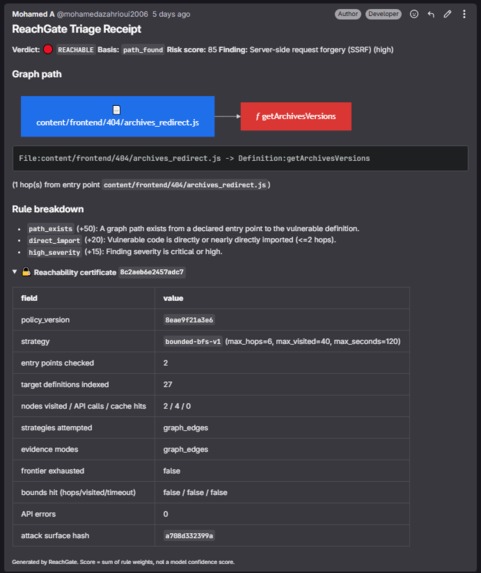Click the Developer badge
The image size is (481, 573).
click(x=383, y=14)
